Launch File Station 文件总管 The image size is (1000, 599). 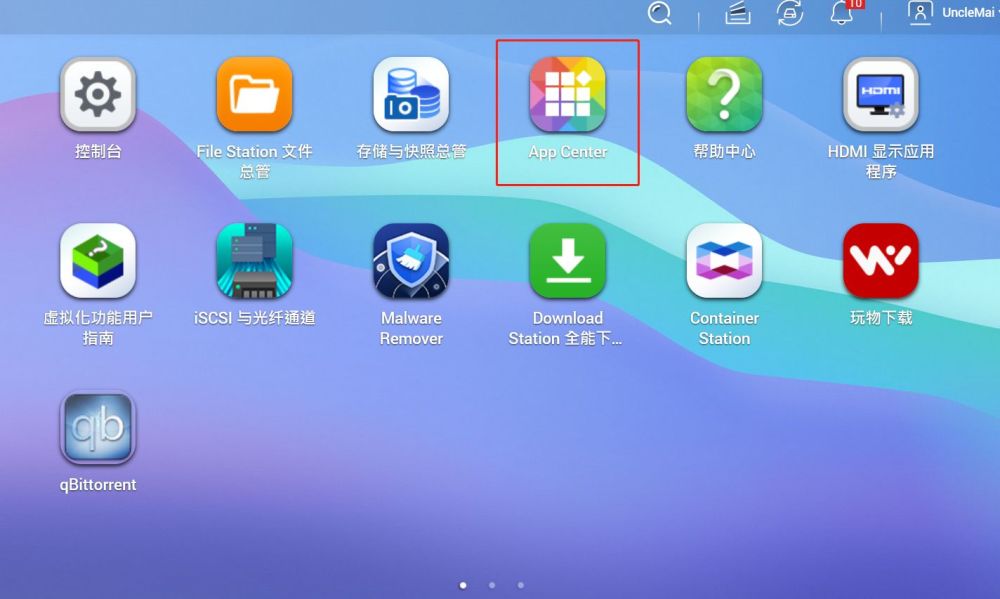click(x=254, y=94)
